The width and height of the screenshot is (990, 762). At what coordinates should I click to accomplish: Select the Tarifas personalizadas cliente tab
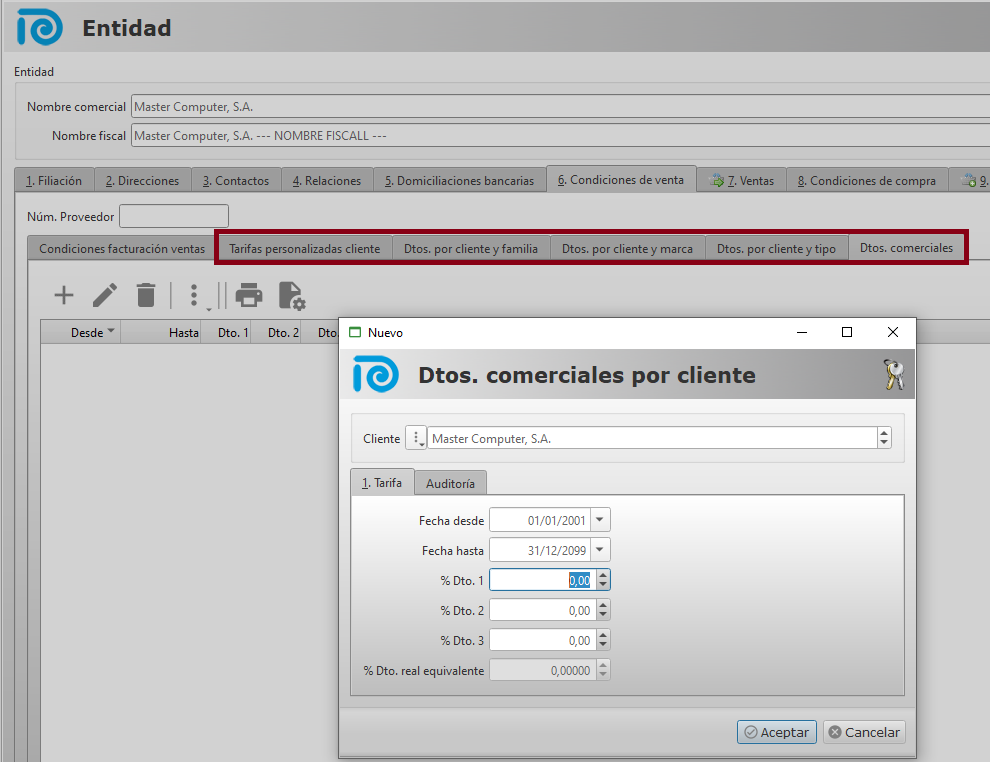coord(304,249)
